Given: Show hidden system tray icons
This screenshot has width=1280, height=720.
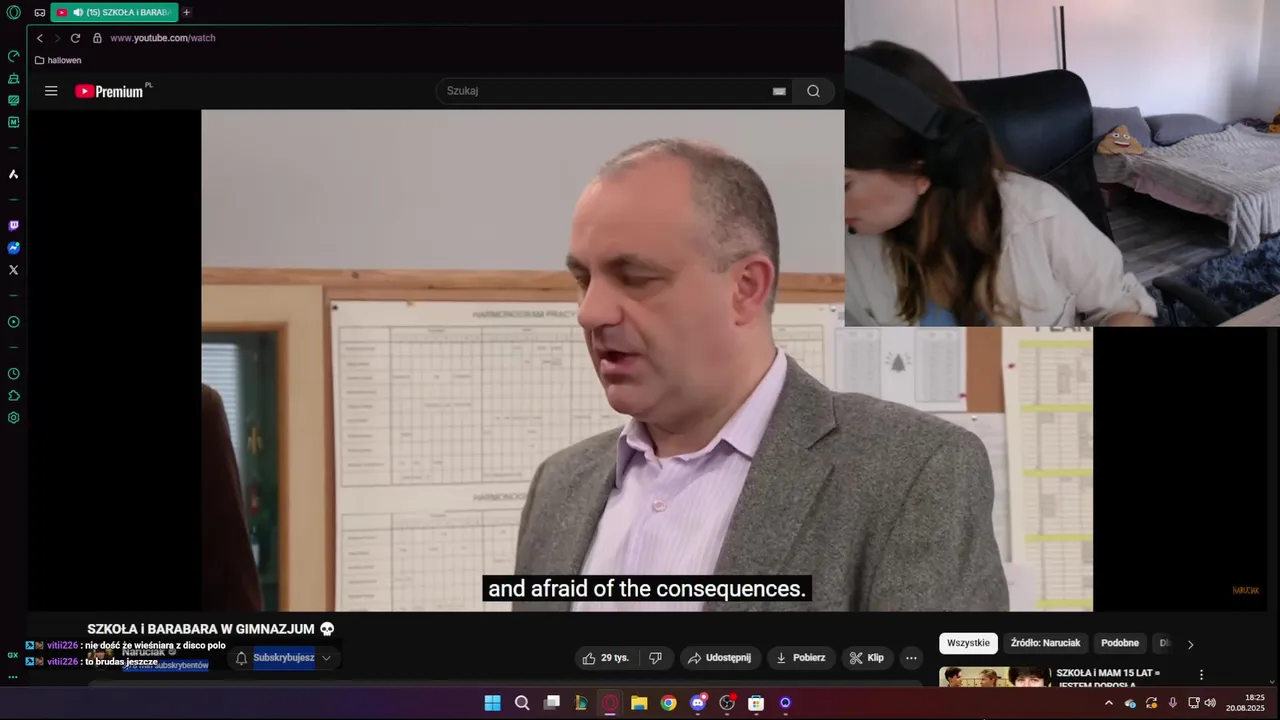Looking at the screenshot, I should pos(1108,703).
